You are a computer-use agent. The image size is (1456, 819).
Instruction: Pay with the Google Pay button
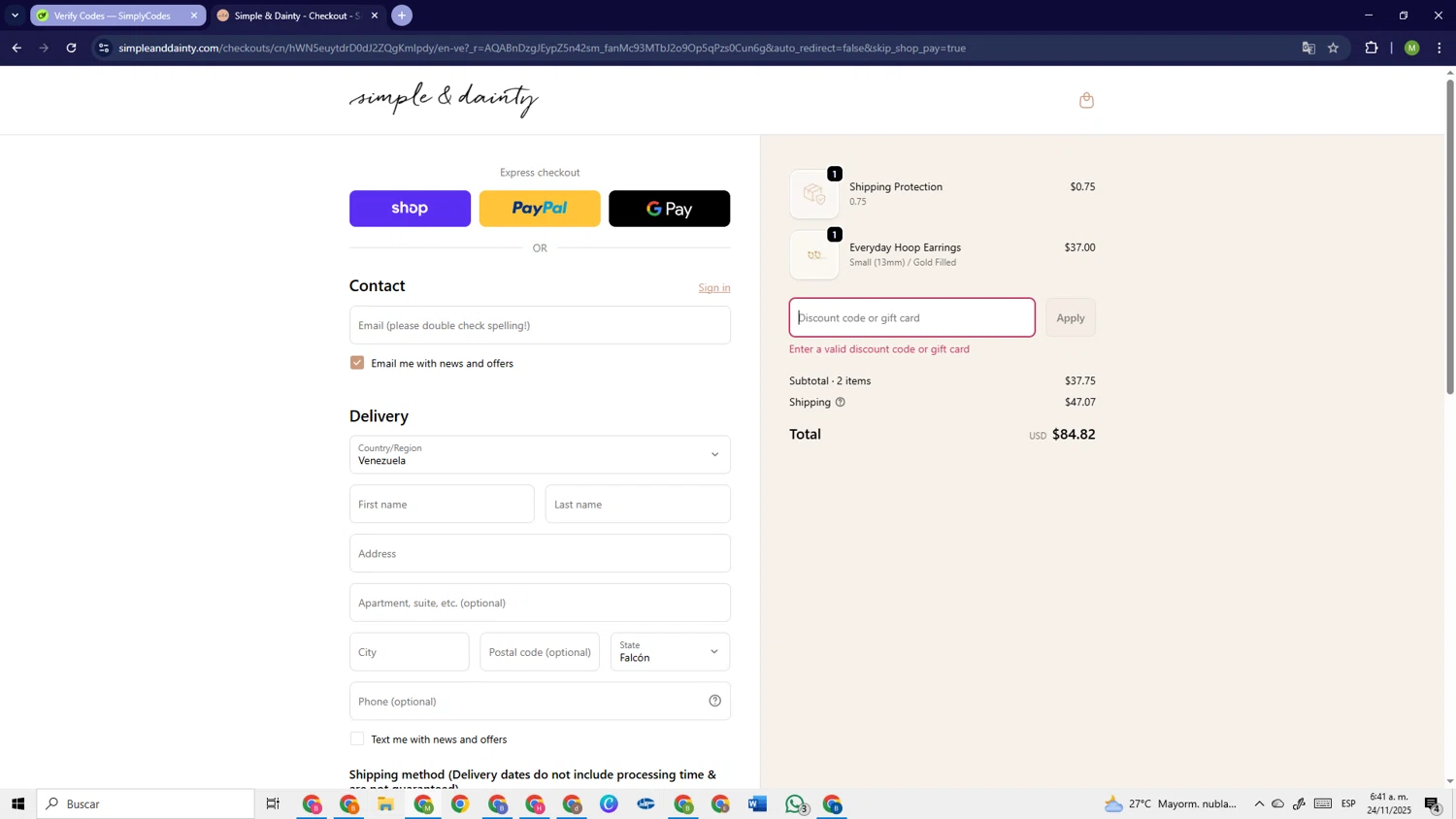coord(669,209)
